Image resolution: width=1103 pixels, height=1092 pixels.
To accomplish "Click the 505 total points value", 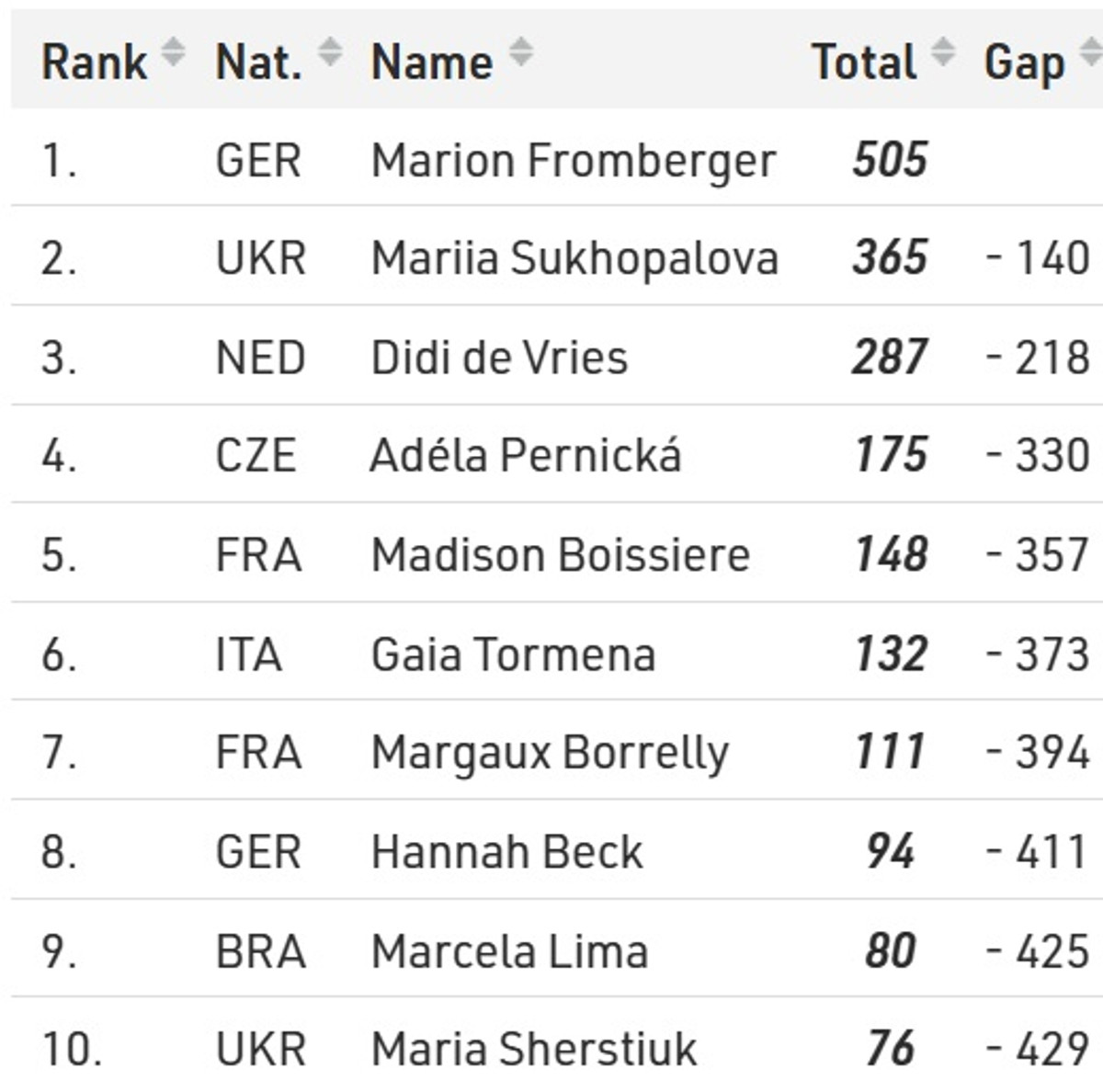I will click(890, 160).
